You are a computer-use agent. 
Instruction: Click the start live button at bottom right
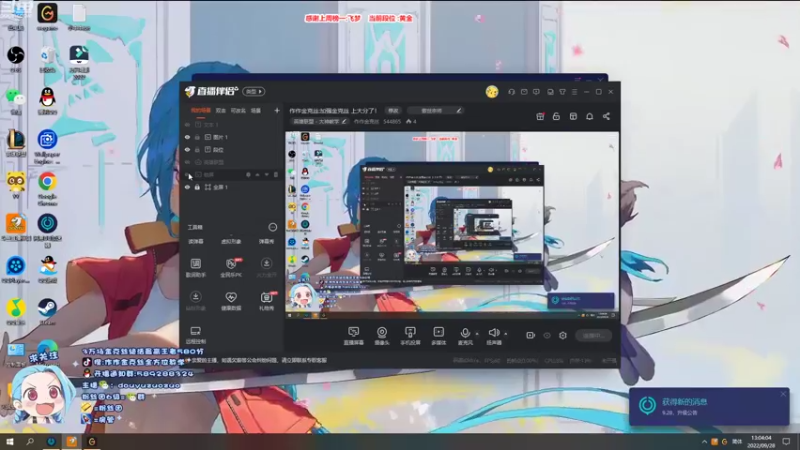click(593, 336)
